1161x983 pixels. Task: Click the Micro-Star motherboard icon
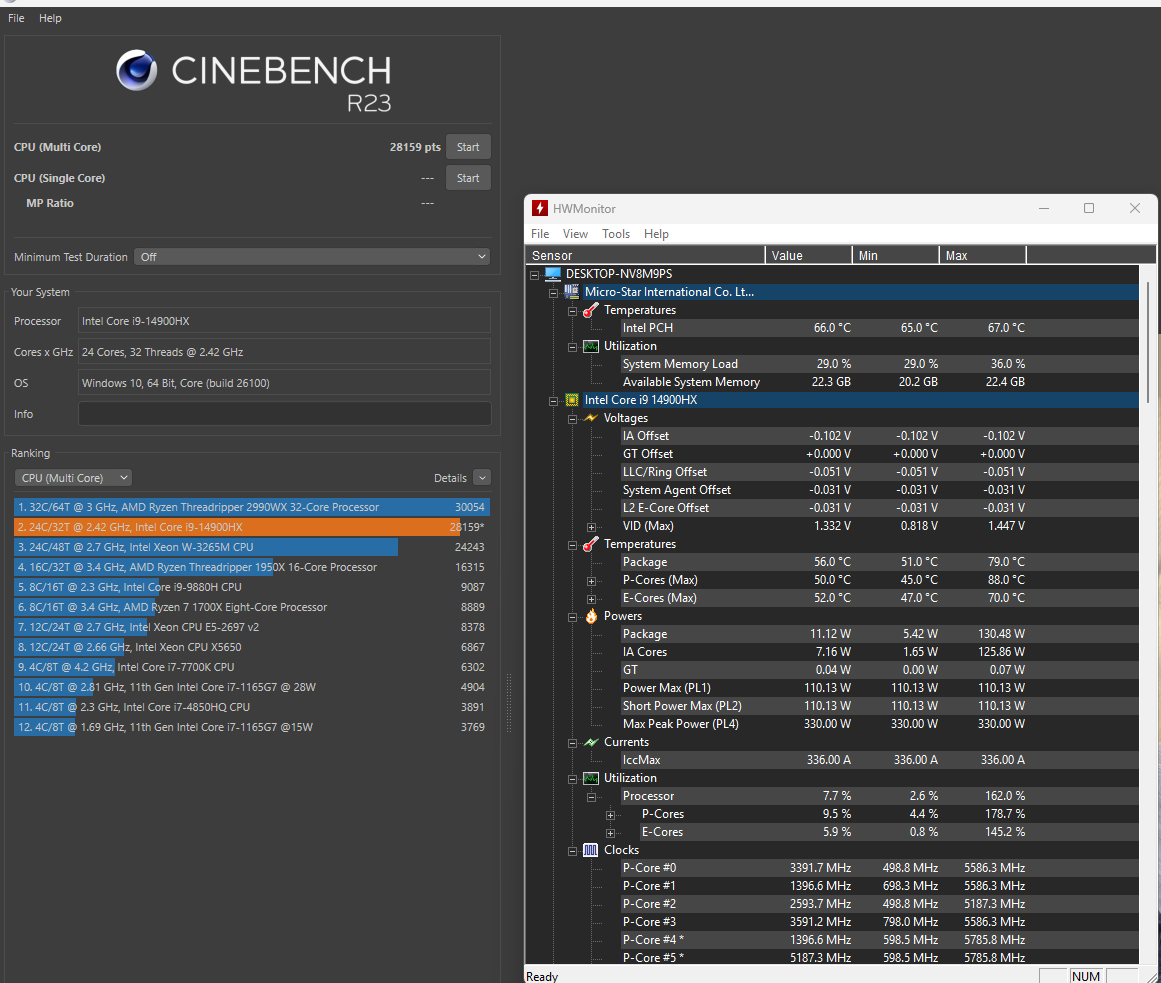572,292
